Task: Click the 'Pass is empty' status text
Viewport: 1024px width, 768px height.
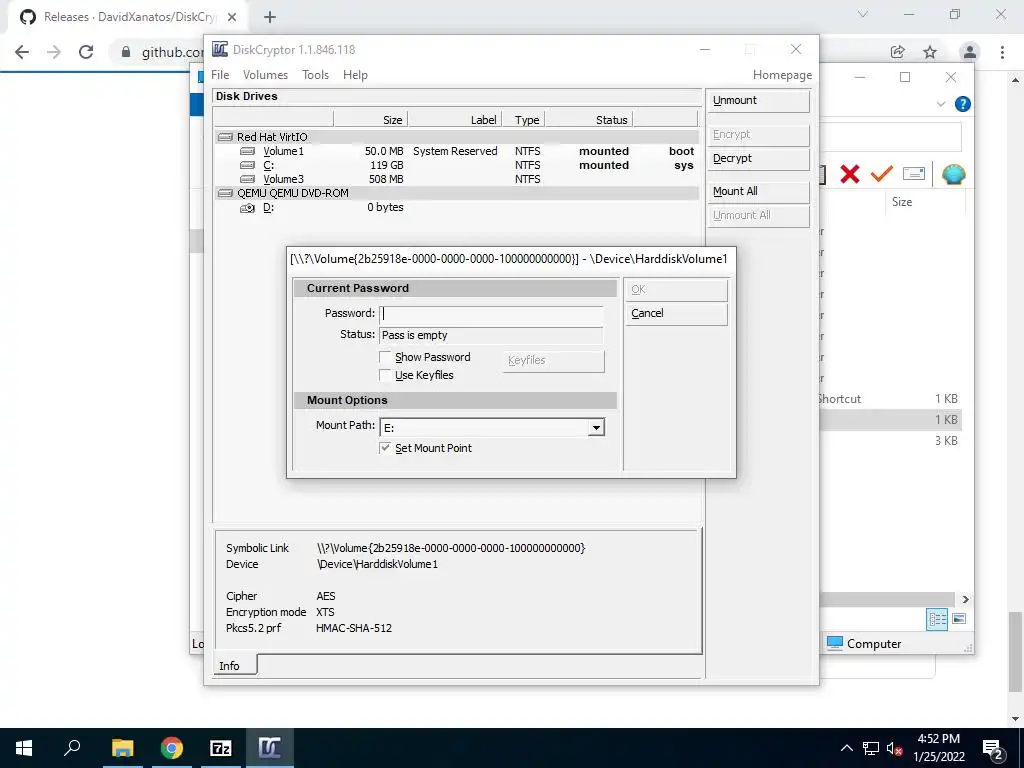Action: point(415,335)
